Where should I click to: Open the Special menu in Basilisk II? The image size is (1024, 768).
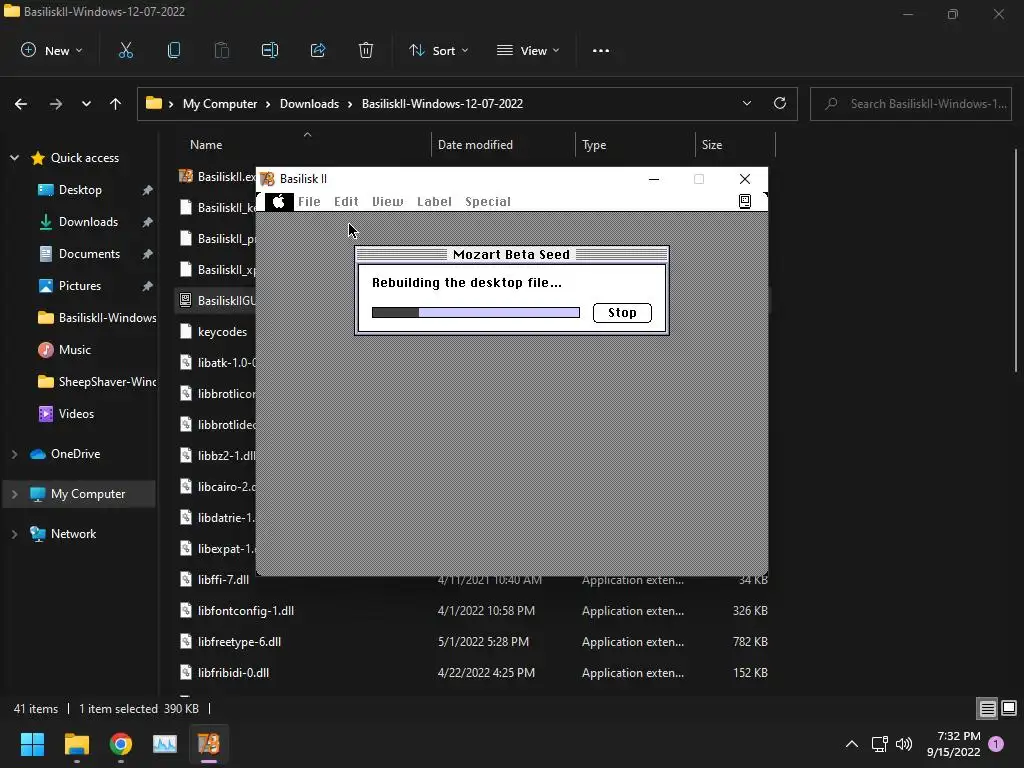pos(488,202)
